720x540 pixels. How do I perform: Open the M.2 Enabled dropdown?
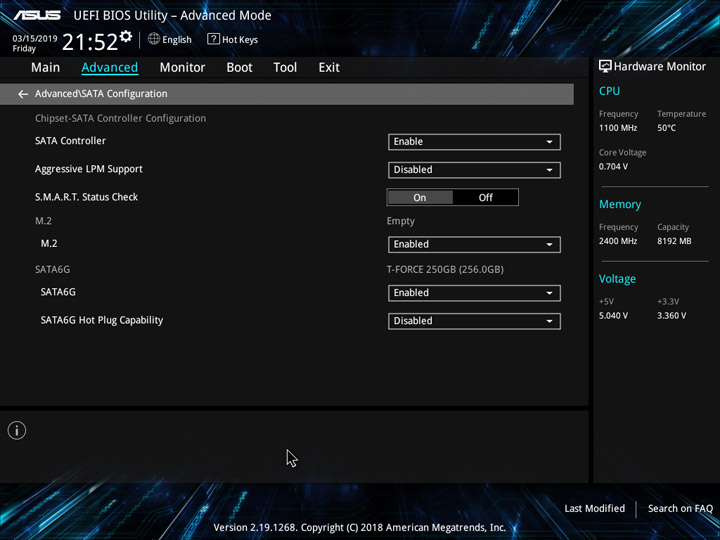pyautogui.click(x=474, y=244)
